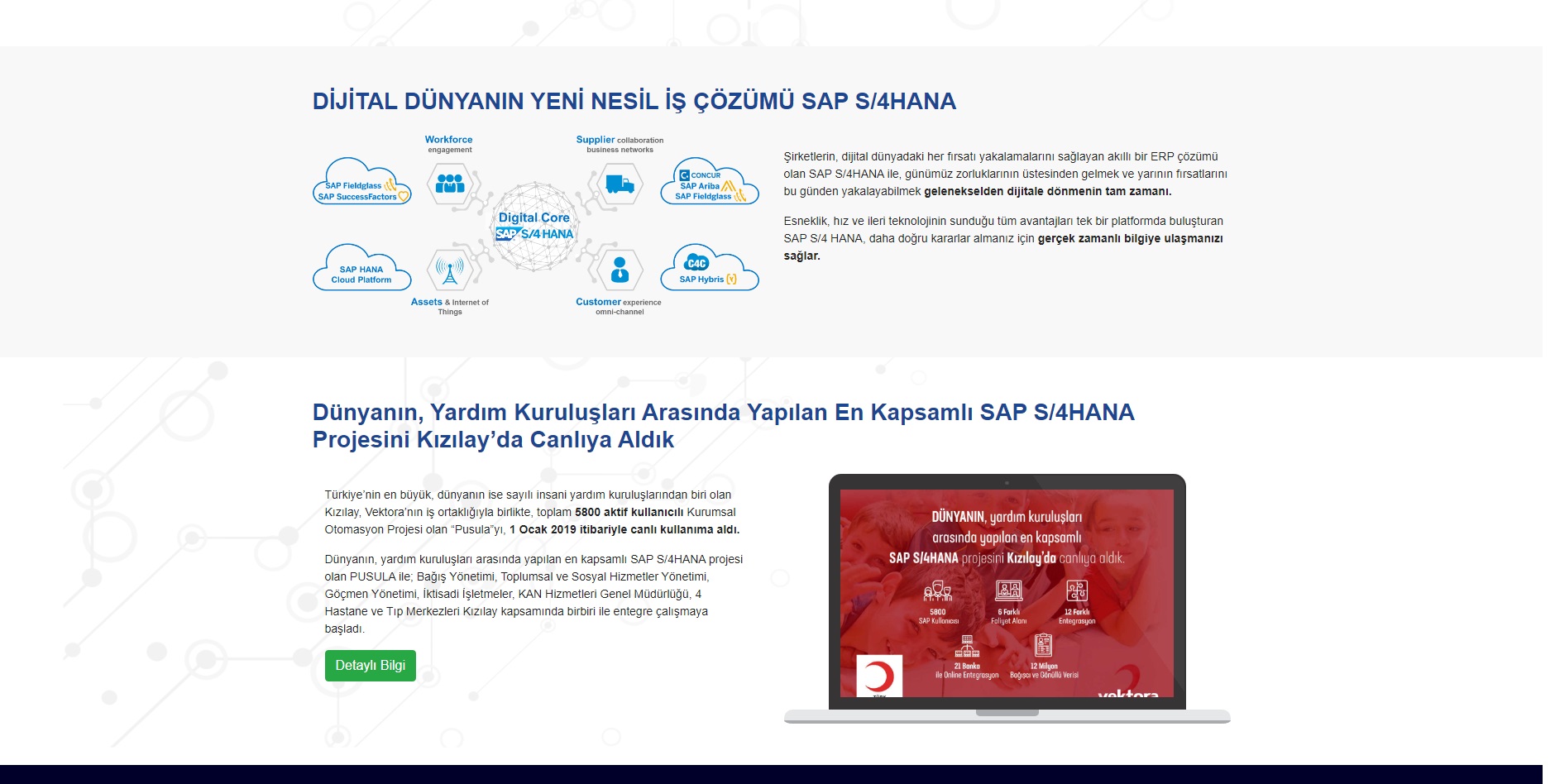Click the heading Dijital Dünyanın Yeni Nesil İş Çözümü
1555x784 pixels.
(634, 101)
